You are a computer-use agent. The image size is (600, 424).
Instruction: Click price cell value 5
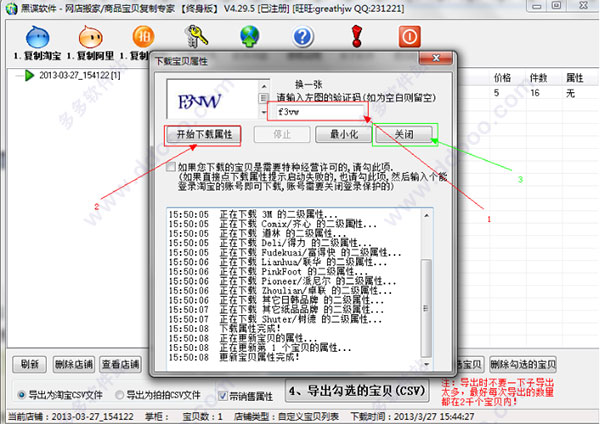(x=496, y=93)
